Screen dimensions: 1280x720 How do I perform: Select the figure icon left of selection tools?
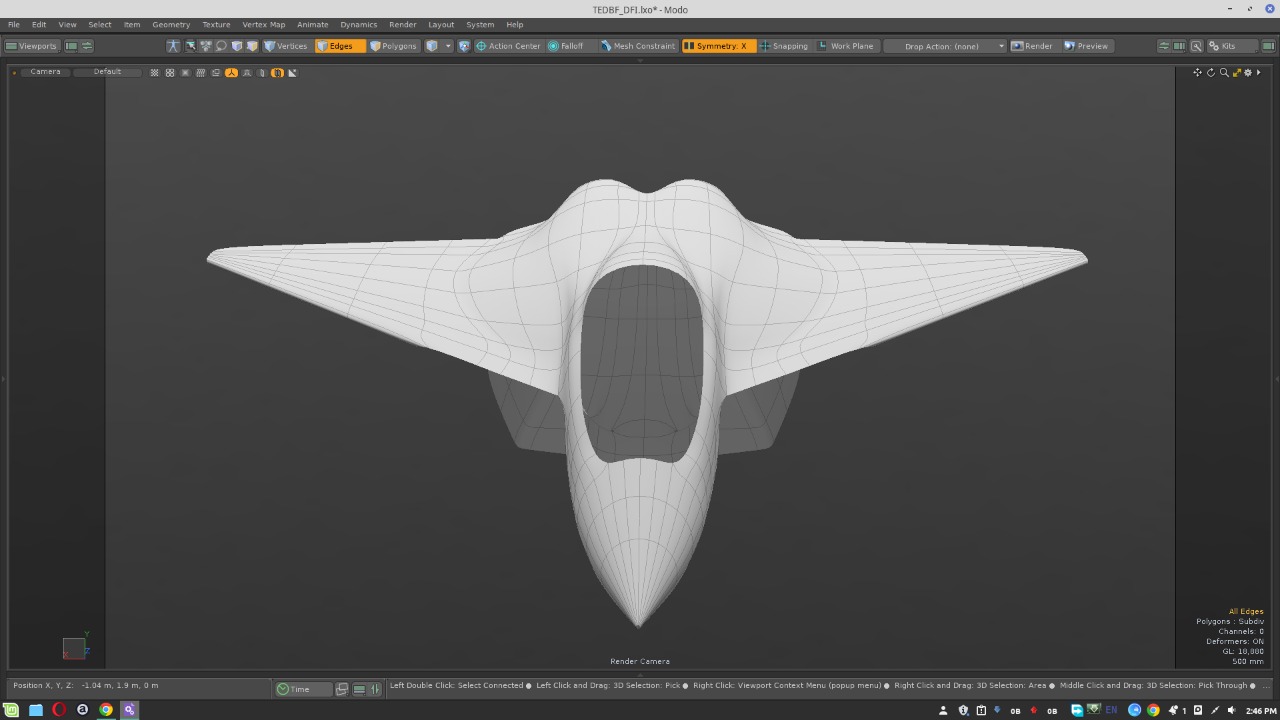(x=173, y=46)
